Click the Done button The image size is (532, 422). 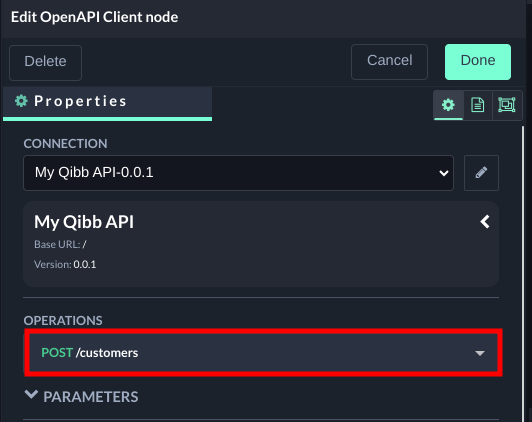pyautogui.click(x=478, y=62)
